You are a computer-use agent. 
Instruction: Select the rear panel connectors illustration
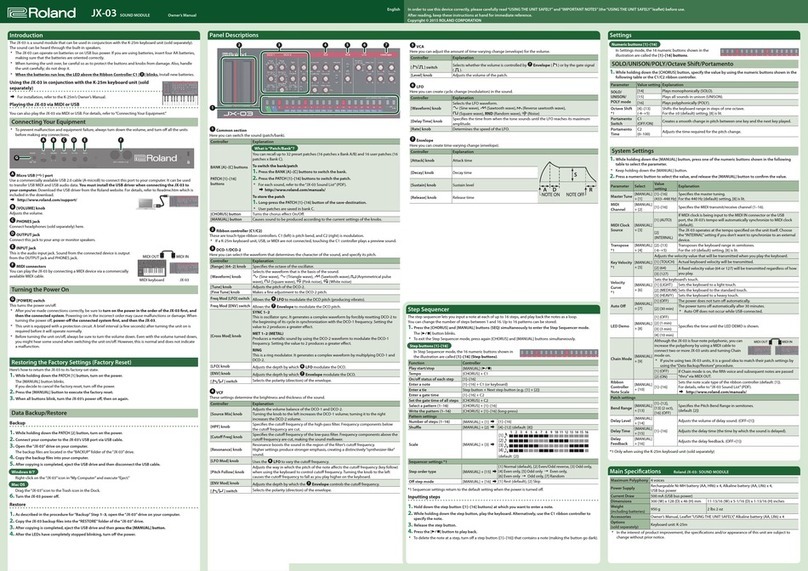point(102,158)
